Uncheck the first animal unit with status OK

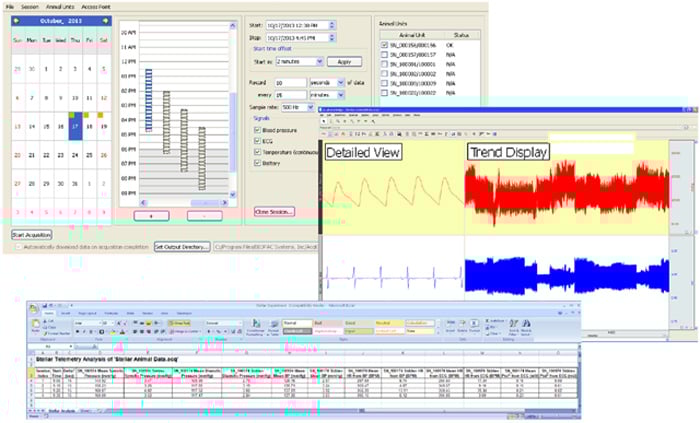click(384, 45)
